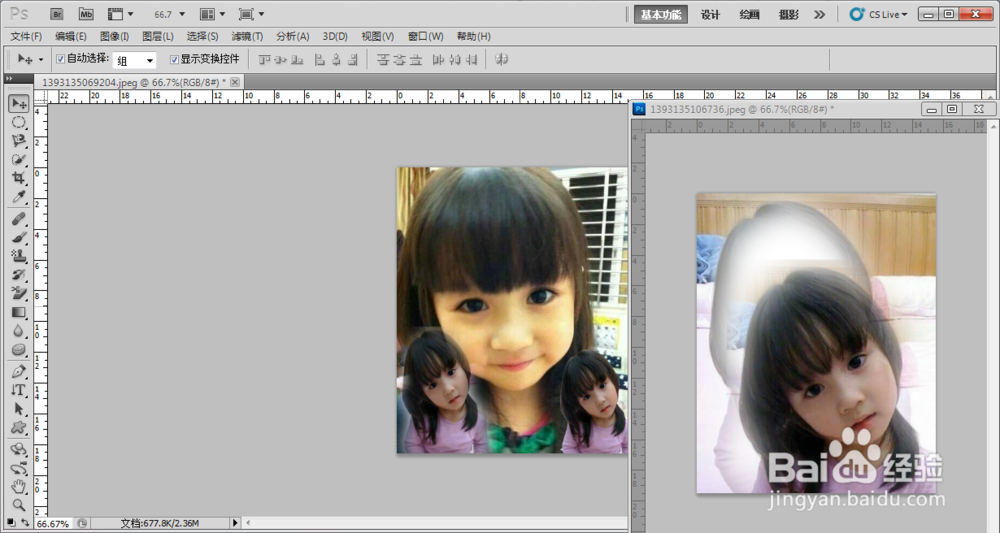The image size is (1000, 533).
Task: Select the Eyedropper tool
Action: [18, 196]
